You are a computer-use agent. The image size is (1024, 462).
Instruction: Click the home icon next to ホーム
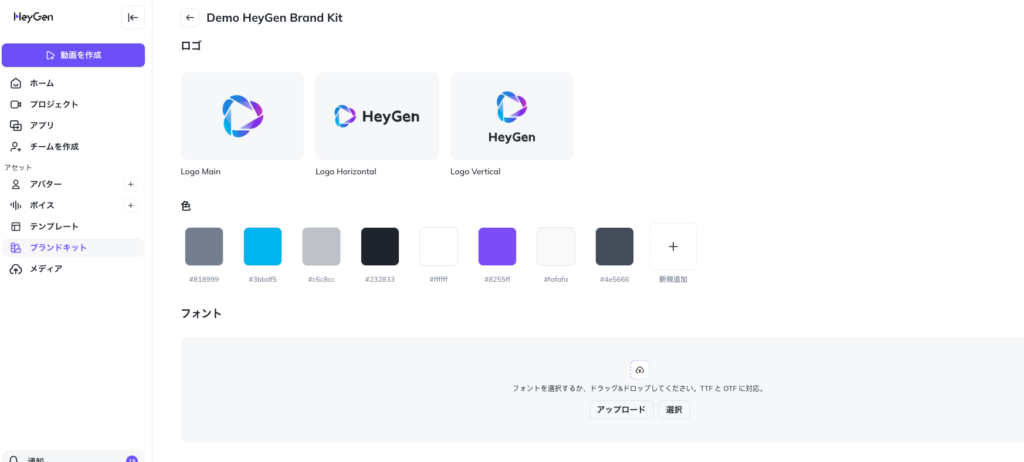click(x=16, y=83)
